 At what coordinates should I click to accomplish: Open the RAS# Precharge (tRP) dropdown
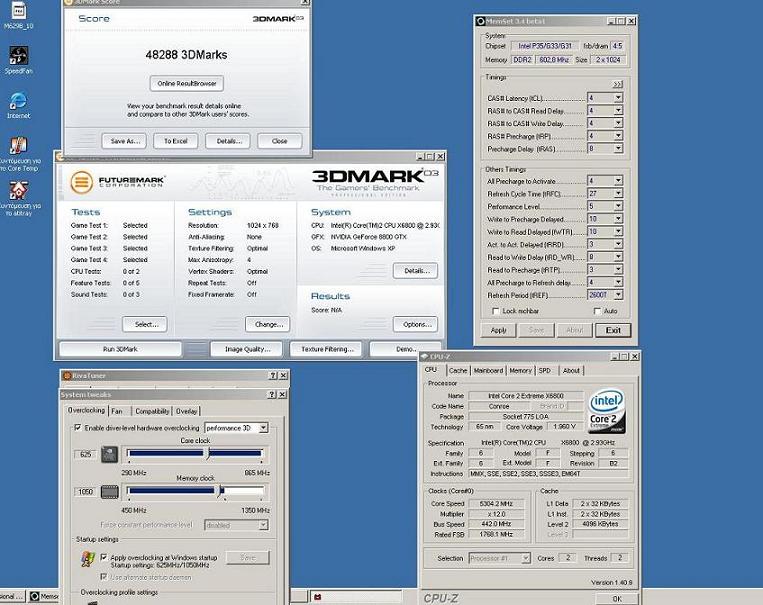click(618, 136)
